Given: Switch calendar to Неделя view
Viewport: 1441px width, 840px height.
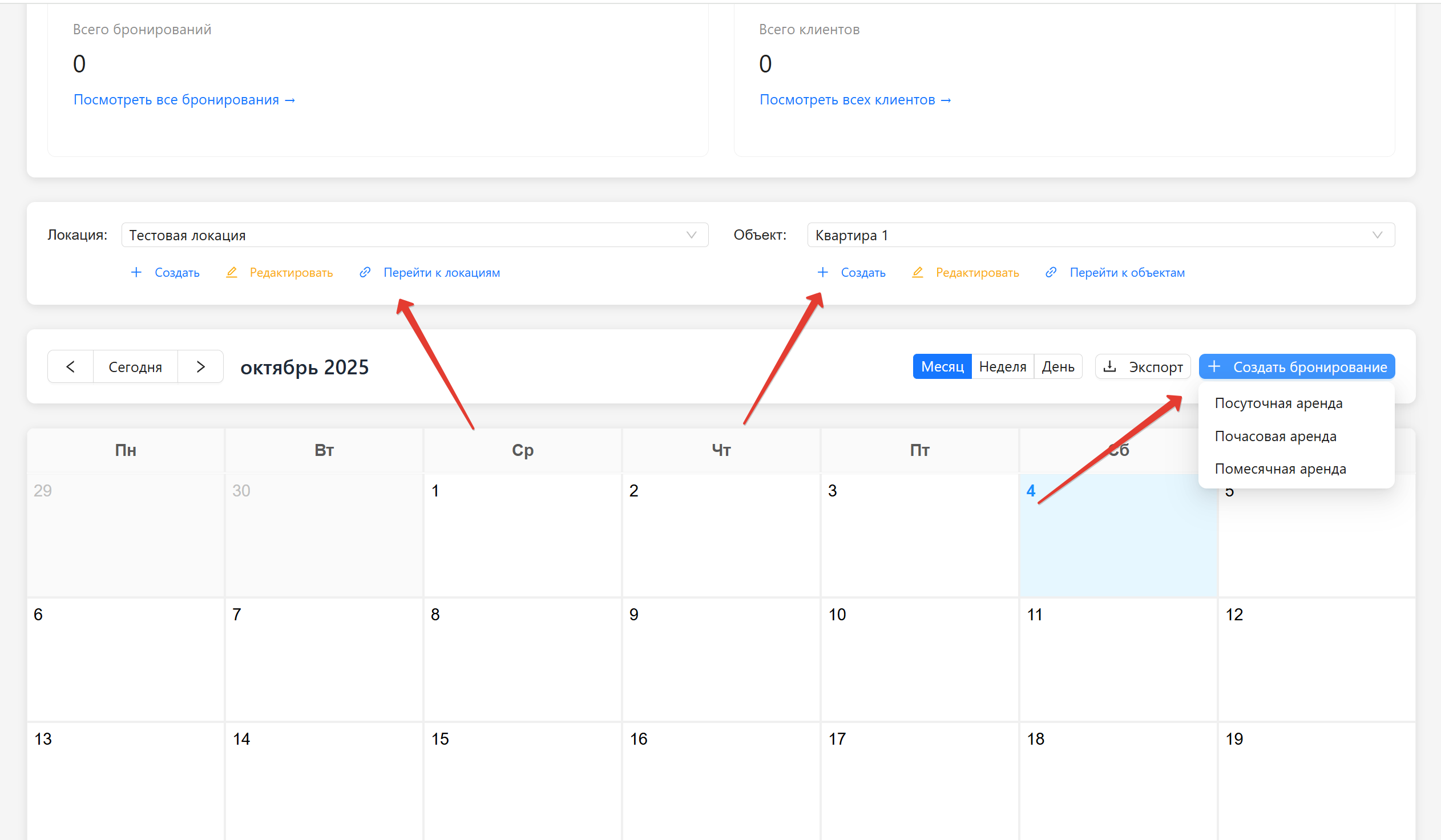Looking at the screenshot, I should point(1002,366).
